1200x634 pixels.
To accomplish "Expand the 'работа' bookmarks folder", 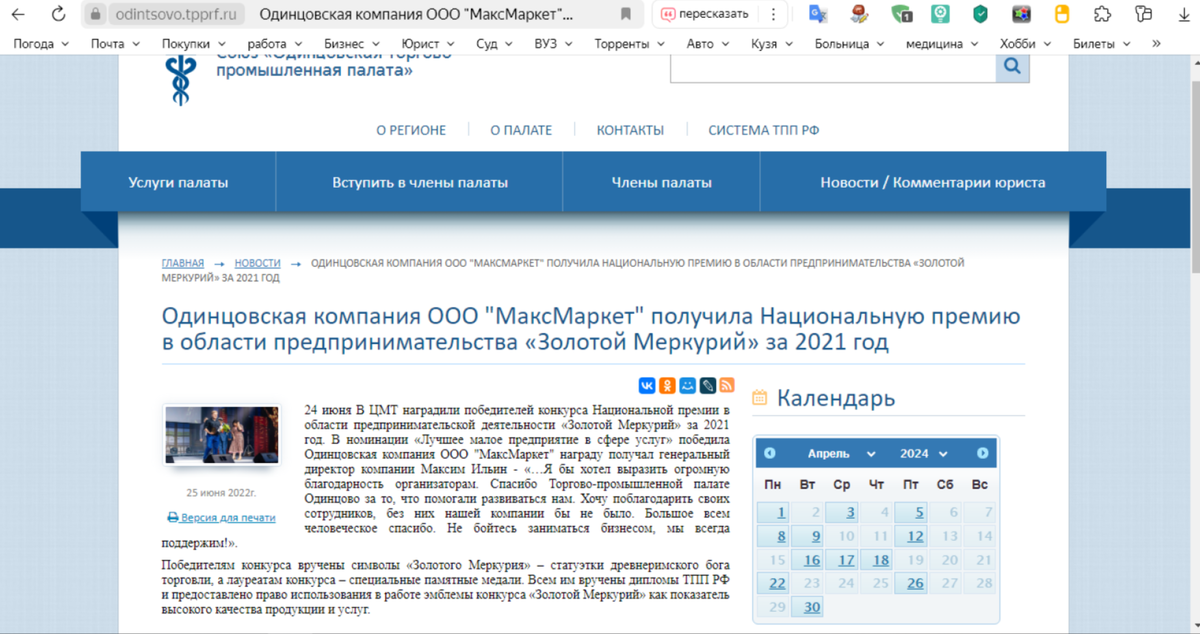I will (274, 44).
